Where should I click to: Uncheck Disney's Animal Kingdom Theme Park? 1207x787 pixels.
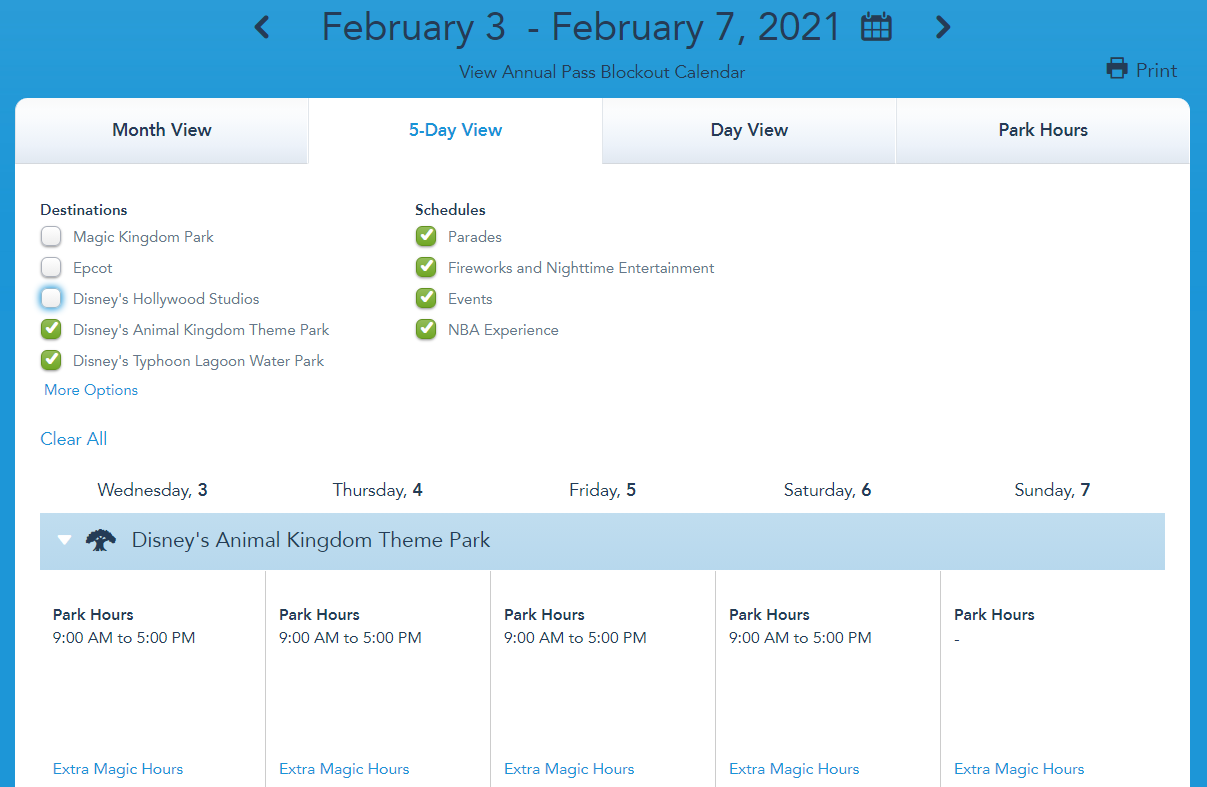[x=51, y=330]
